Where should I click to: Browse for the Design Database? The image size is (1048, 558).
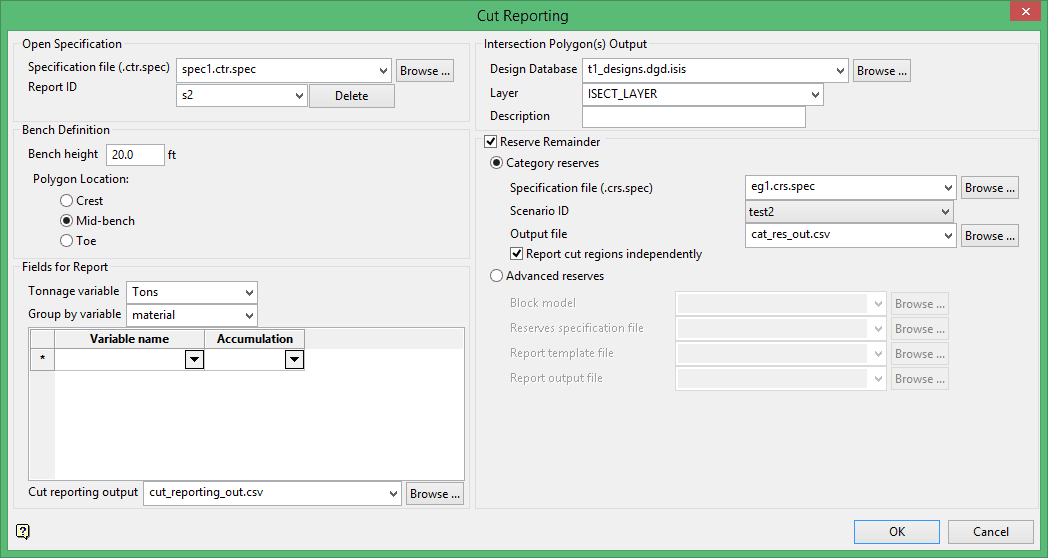(881, 71)
